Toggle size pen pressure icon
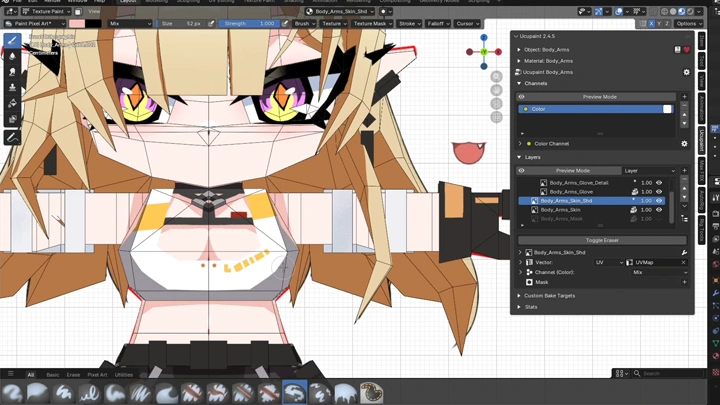 click(x=211, y=23)
